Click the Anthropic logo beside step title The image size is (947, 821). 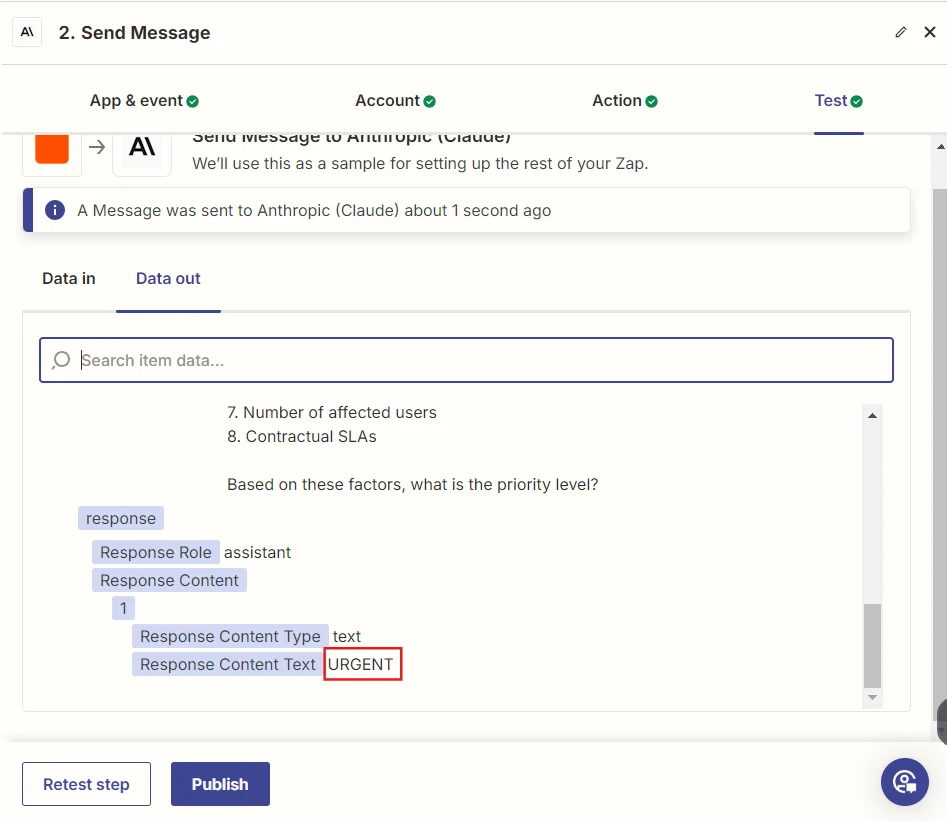coord(27,32)
